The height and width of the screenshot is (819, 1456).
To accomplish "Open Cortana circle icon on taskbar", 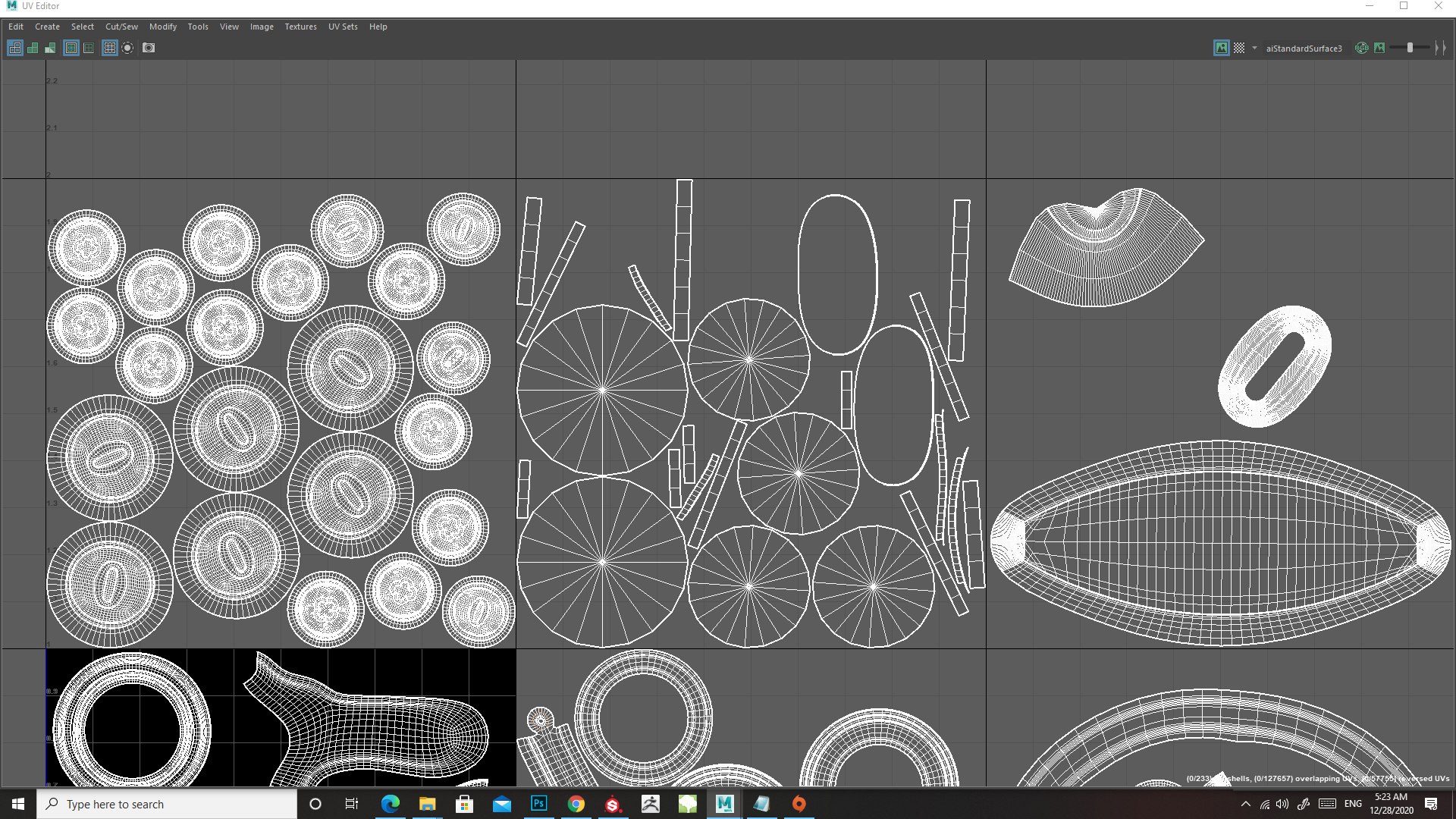I will (315, 804).
